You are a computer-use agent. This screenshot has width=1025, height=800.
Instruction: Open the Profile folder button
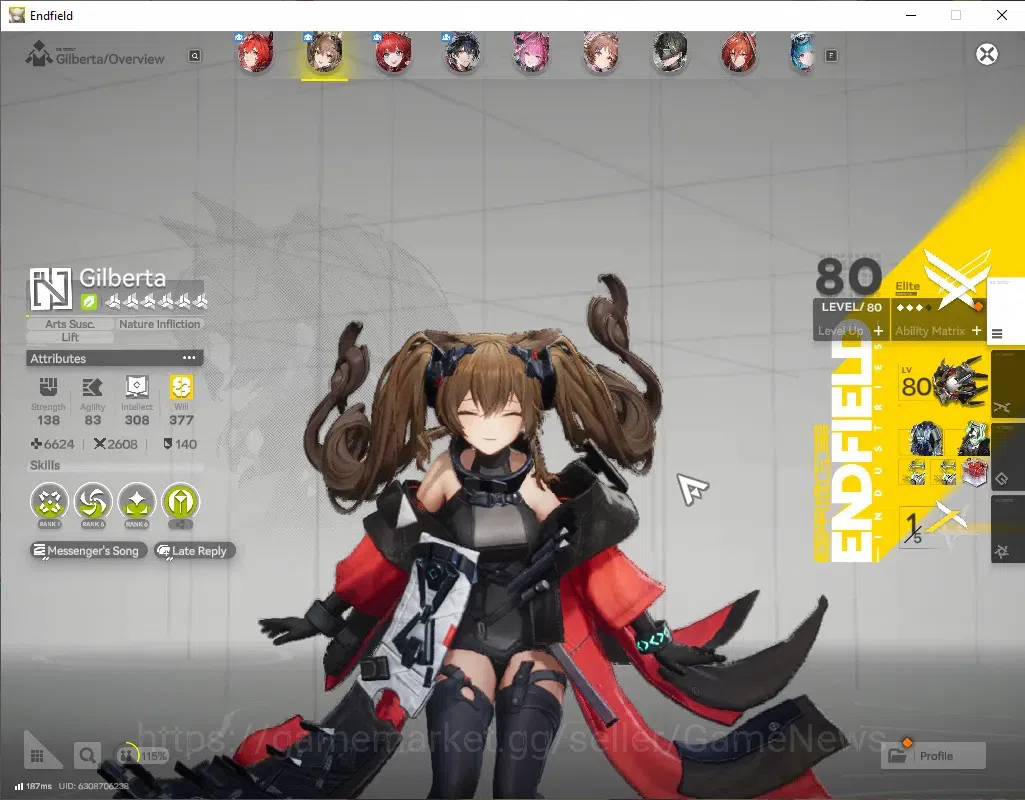tap(933, 756)
